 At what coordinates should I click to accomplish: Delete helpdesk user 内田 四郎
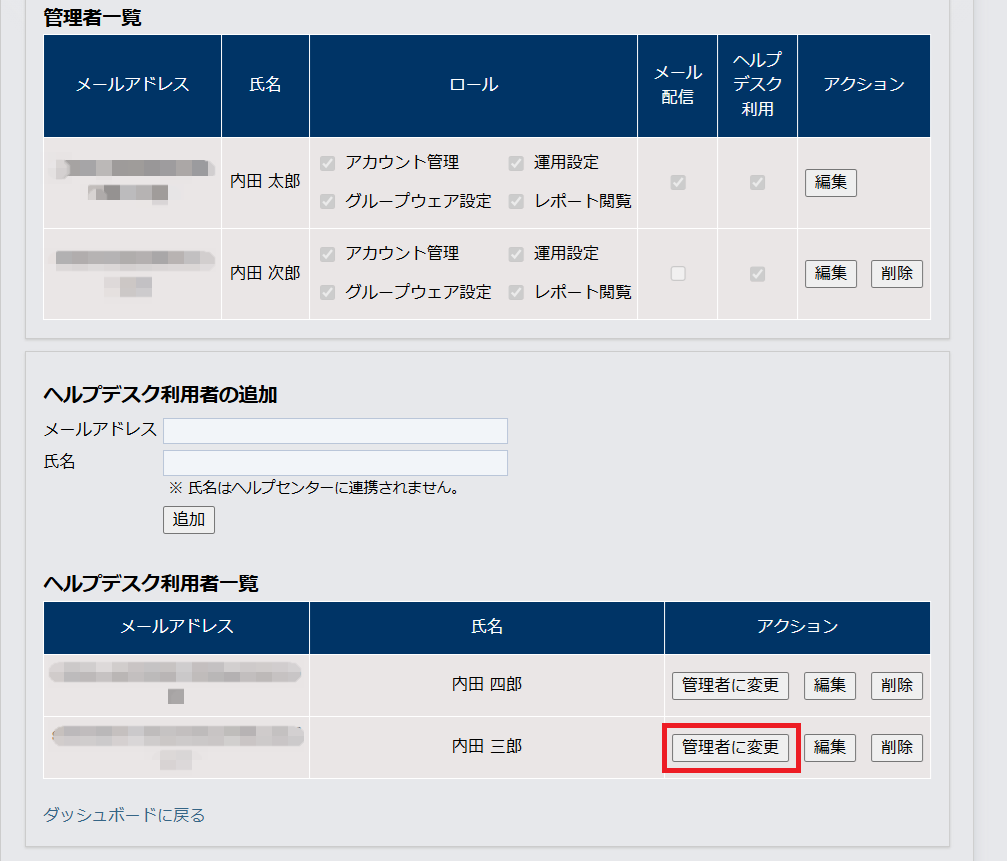click(x=897, y=685)
